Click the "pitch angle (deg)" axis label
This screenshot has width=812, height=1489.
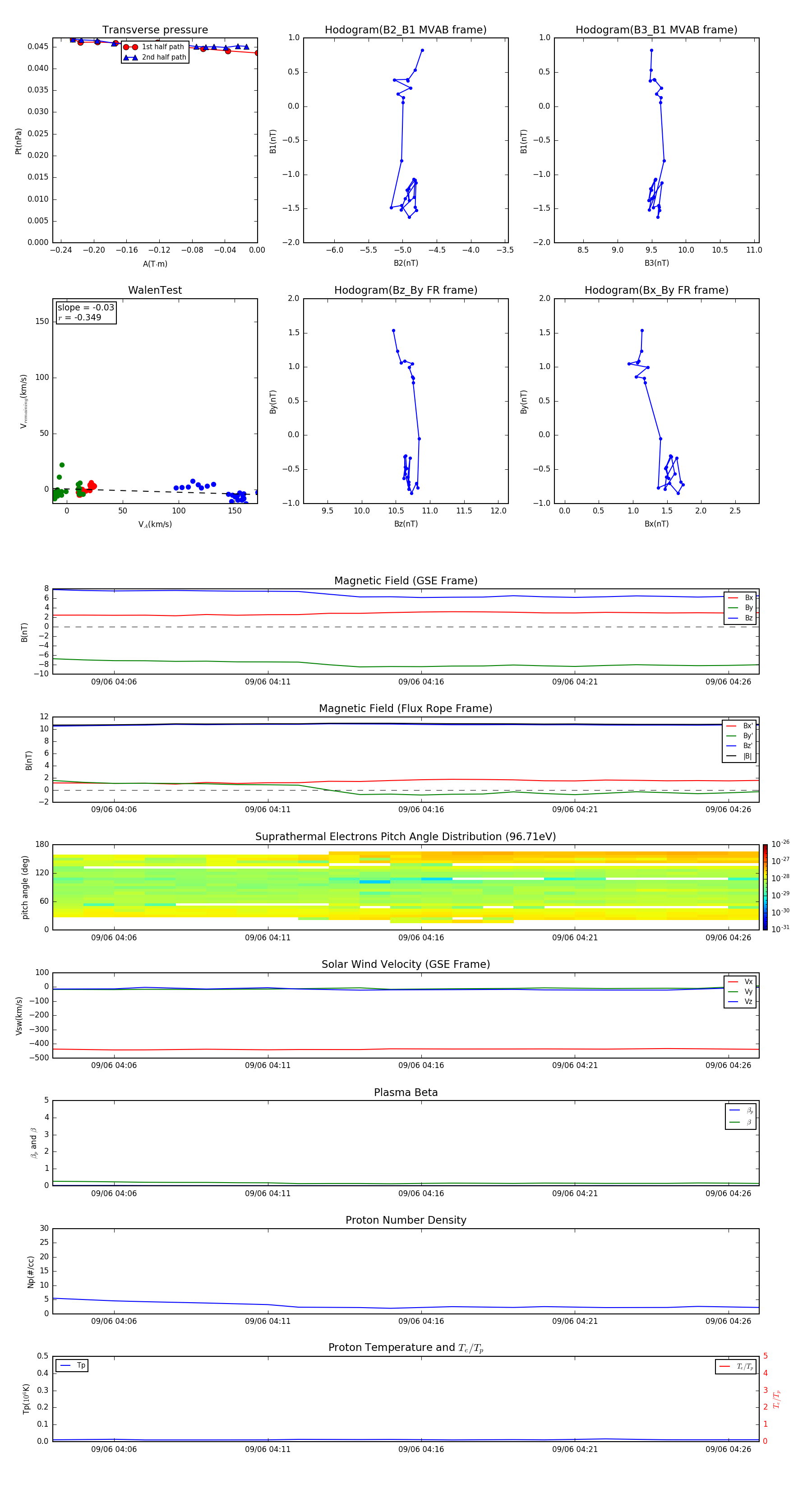pyautogui.click(x=25, y=887)
